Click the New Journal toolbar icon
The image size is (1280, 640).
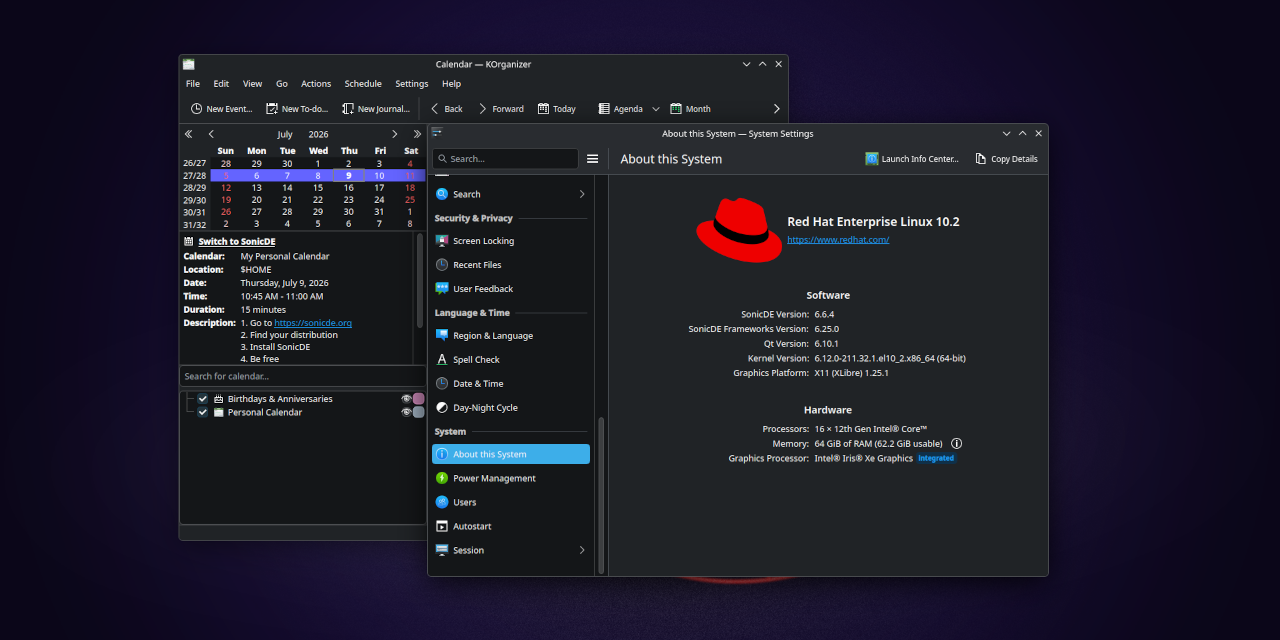348,108
